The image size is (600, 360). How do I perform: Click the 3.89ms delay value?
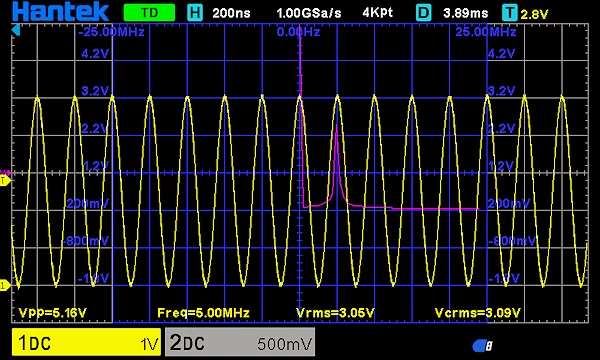[465, 13]
